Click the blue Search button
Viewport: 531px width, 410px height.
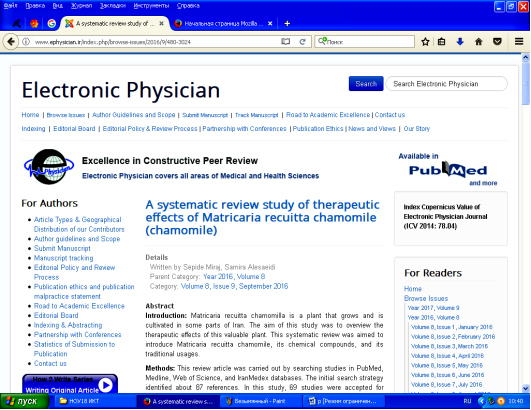pyautogui.click(x=366, y=84)
